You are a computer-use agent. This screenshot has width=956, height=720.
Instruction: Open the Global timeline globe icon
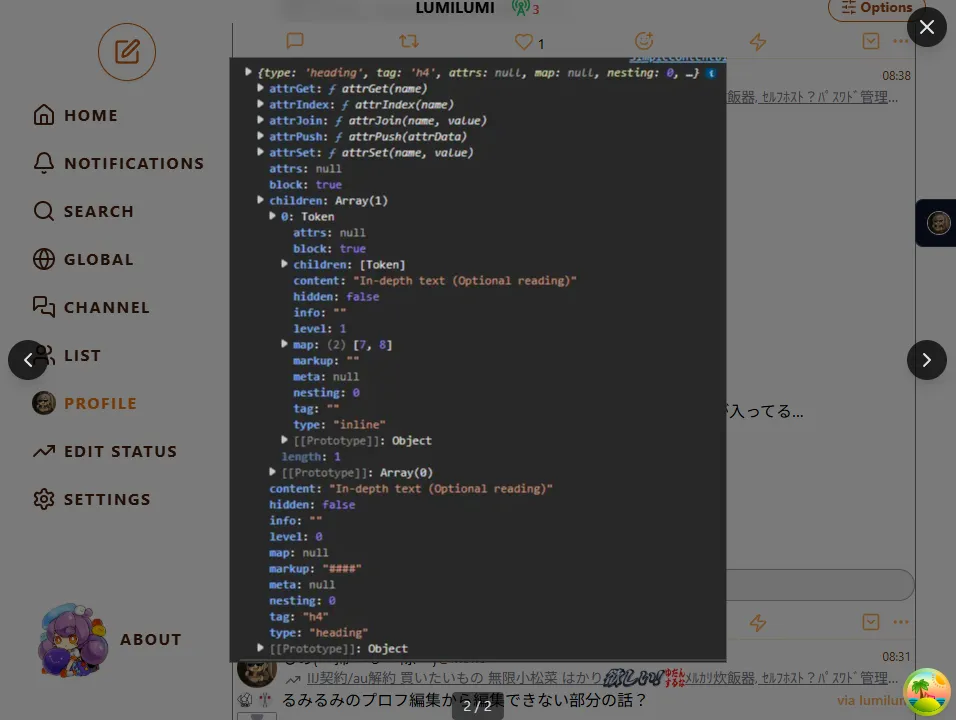click(44, 259)
